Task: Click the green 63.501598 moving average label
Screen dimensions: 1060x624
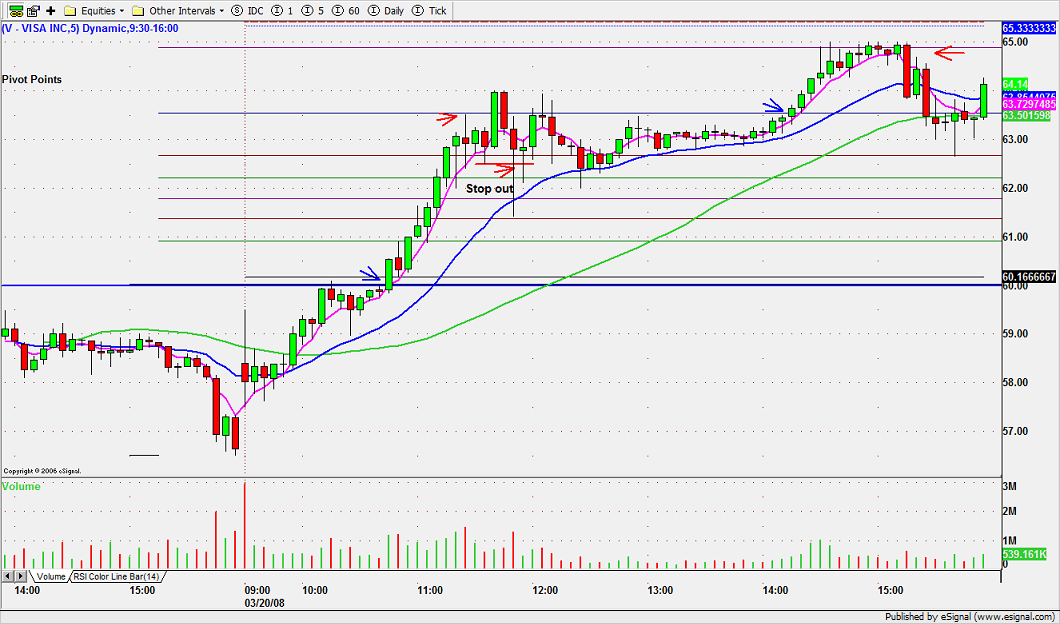Action: point(1026,116)
